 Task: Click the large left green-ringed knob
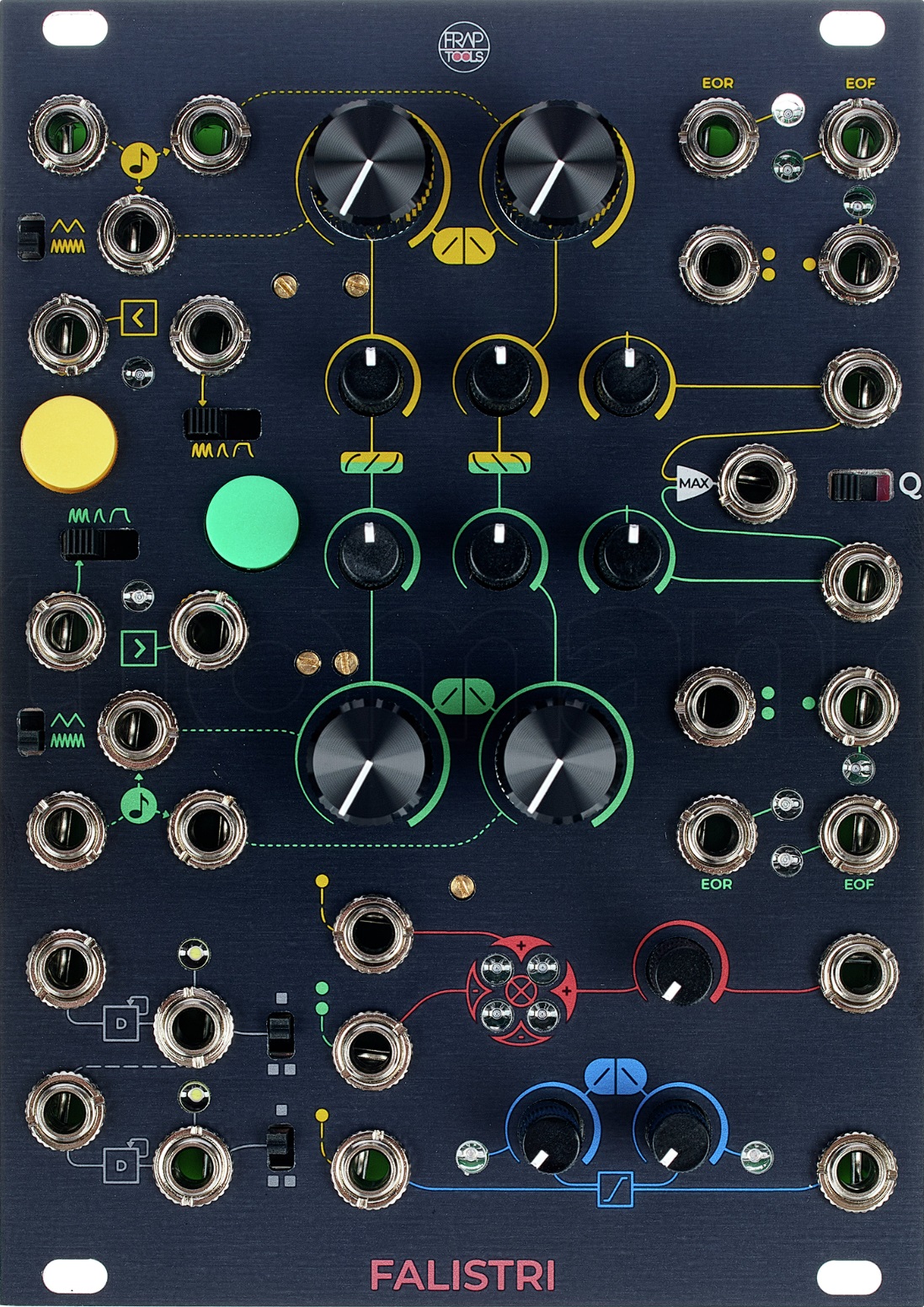[371, 763]
